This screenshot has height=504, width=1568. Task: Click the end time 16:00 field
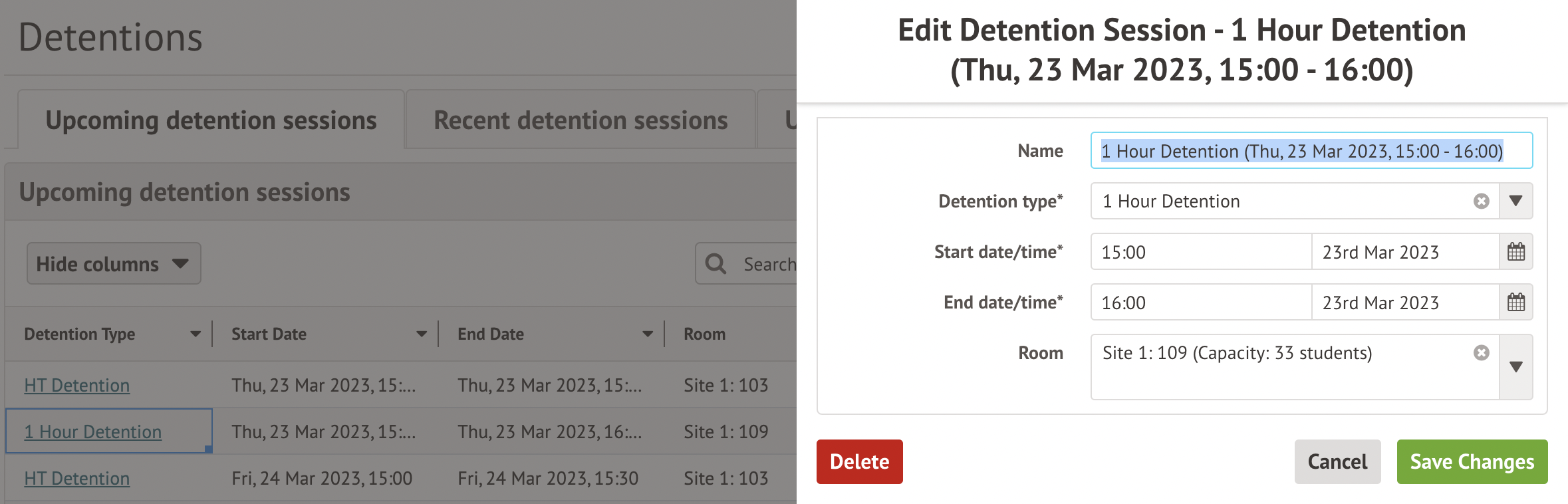click(1201, 303)
